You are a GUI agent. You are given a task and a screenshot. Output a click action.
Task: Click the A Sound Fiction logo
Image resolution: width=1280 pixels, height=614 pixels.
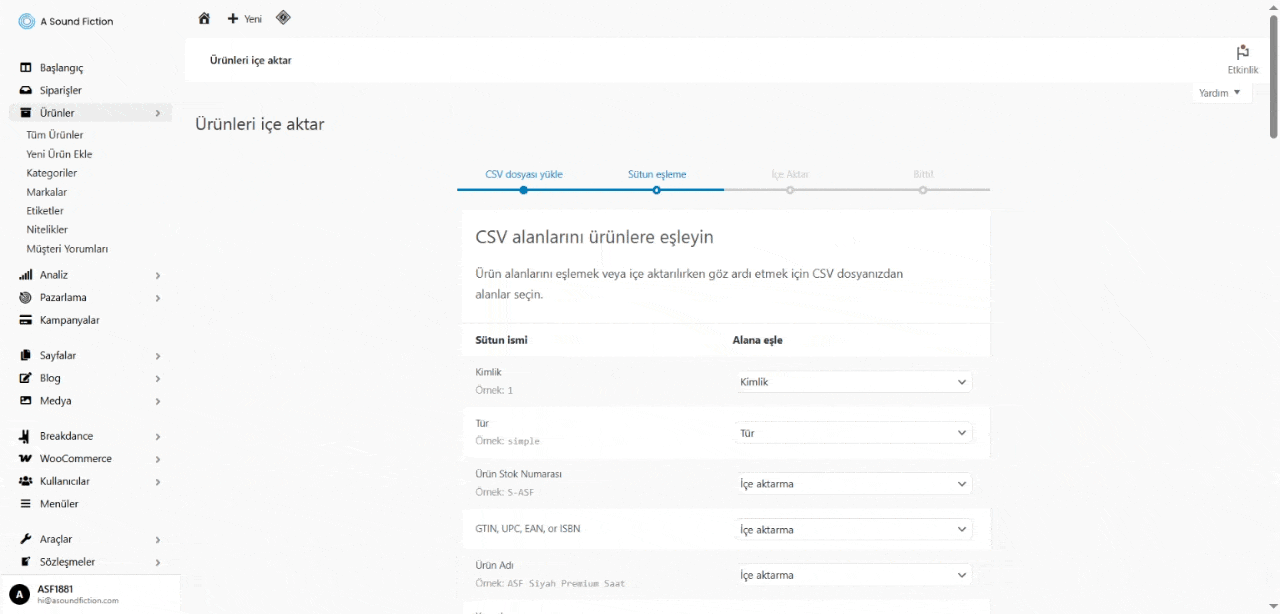pos(27,21)
